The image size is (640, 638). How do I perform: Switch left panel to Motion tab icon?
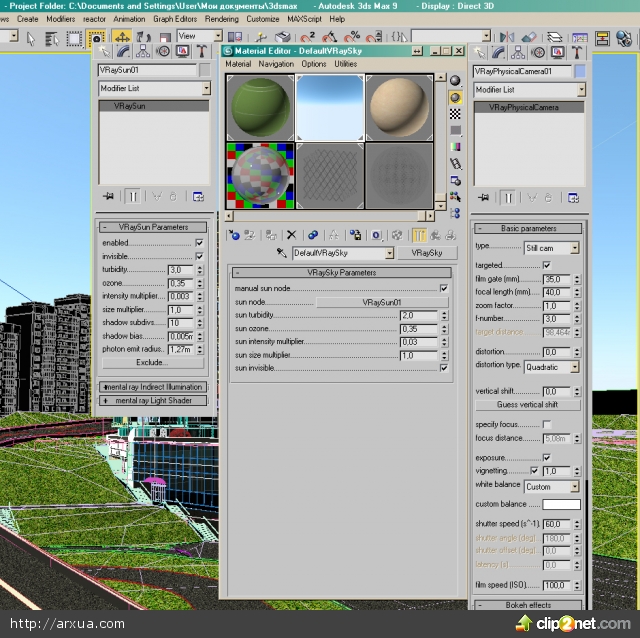(x=163, y=51)
